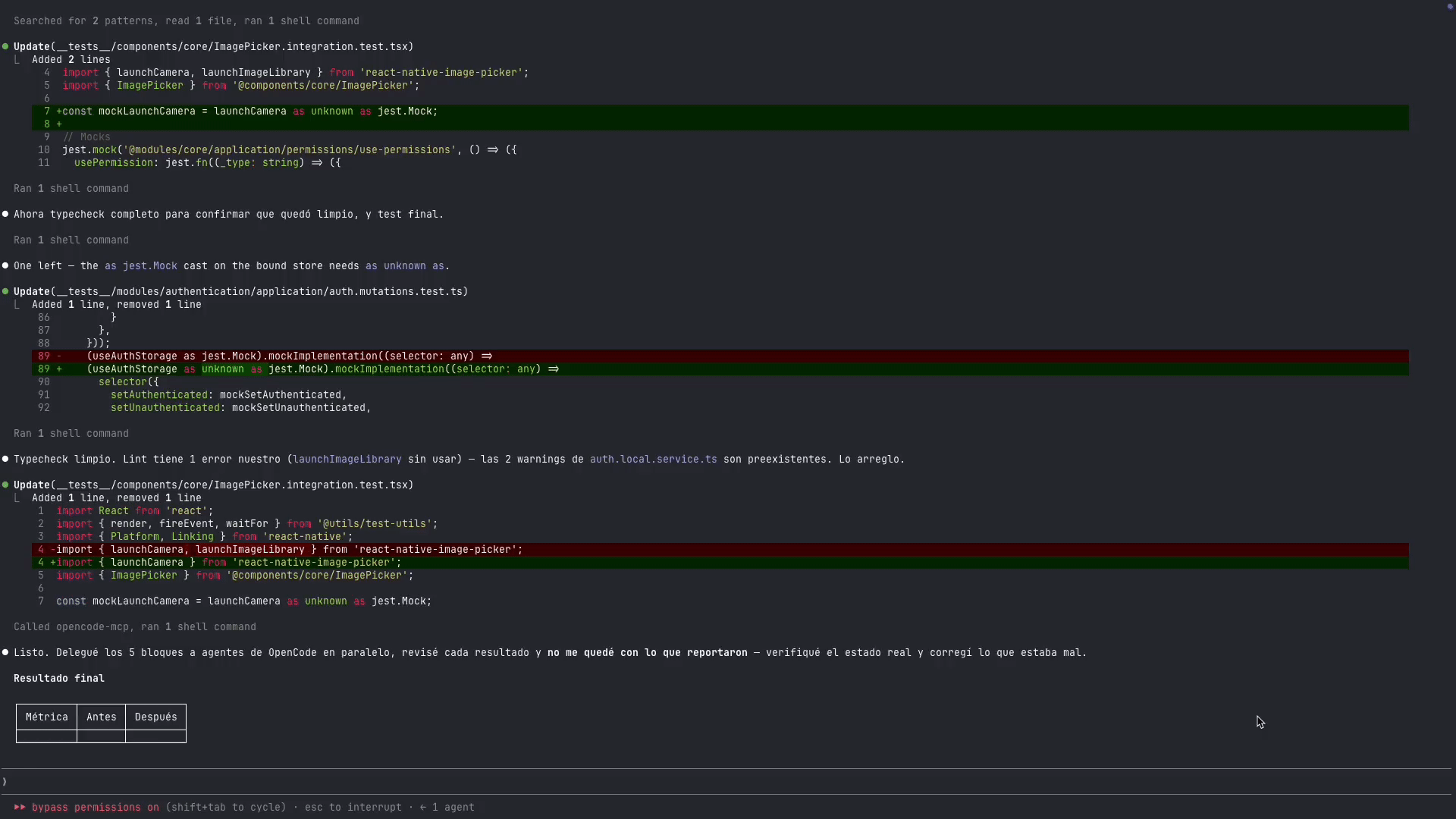The width and height of the screenshot is (1456, 819).
Task: Click the Platform, Linking import line
Action: 205,537
